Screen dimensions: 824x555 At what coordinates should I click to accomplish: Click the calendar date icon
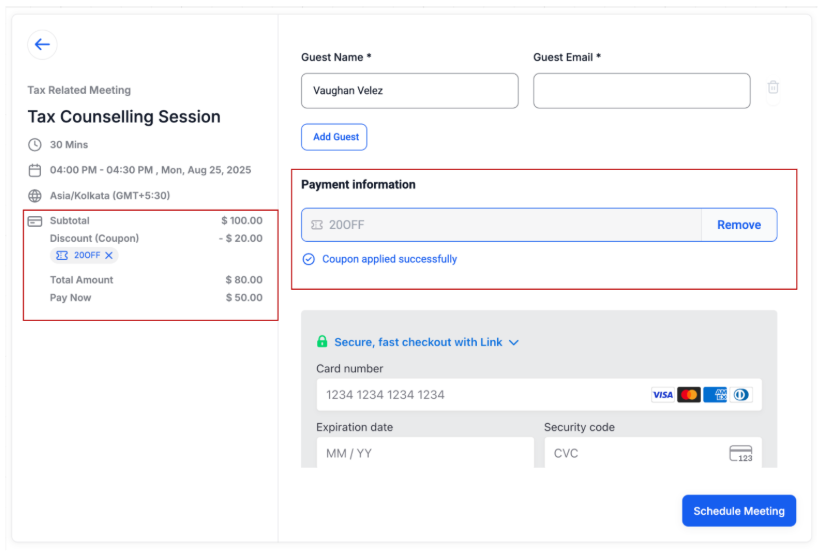[x=35, y=171]
